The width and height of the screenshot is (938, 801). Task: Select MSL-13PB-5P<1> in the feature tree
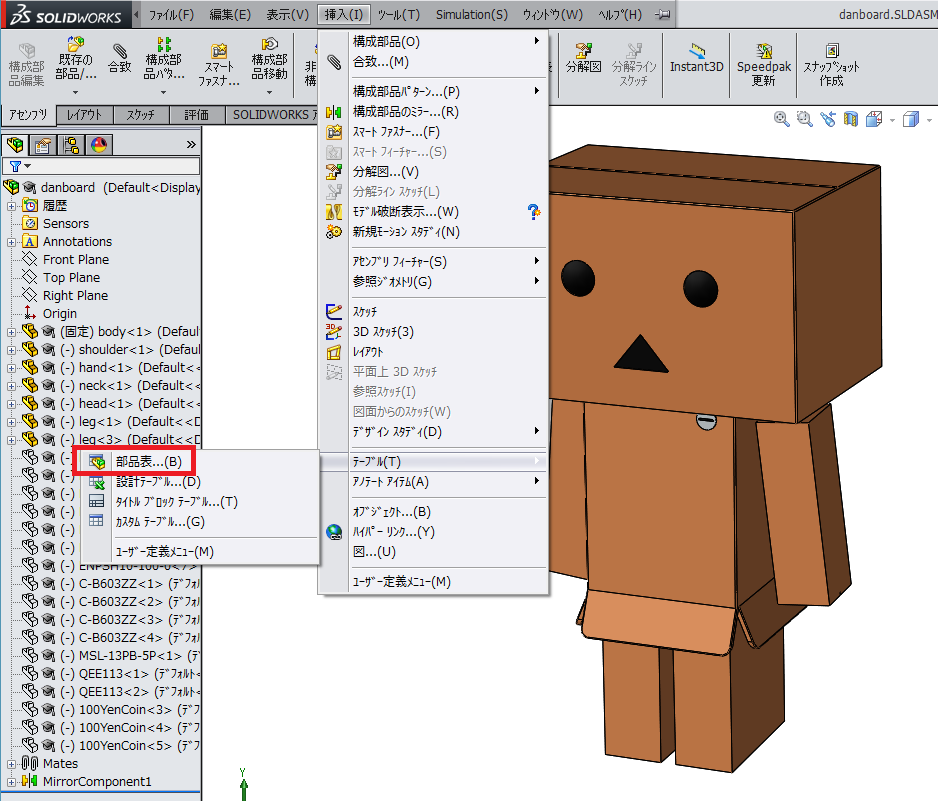coord(130,656)
